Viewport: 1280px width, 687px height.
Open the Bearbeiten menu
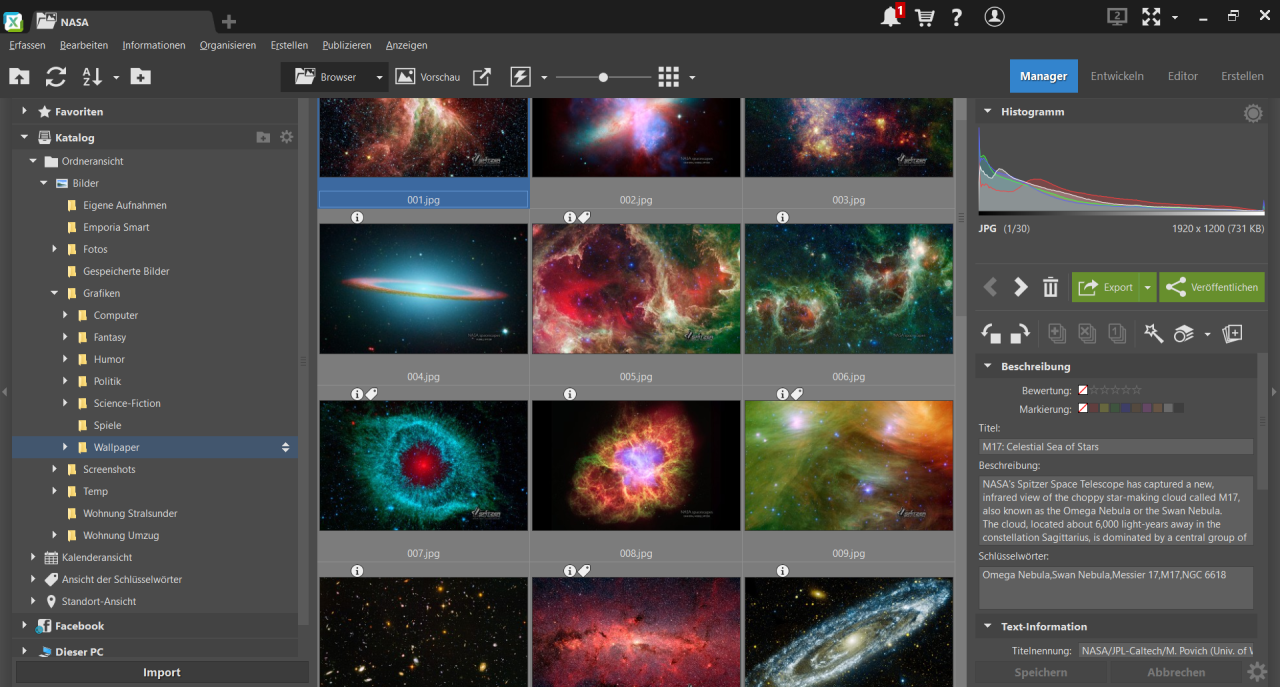(84, 45)
